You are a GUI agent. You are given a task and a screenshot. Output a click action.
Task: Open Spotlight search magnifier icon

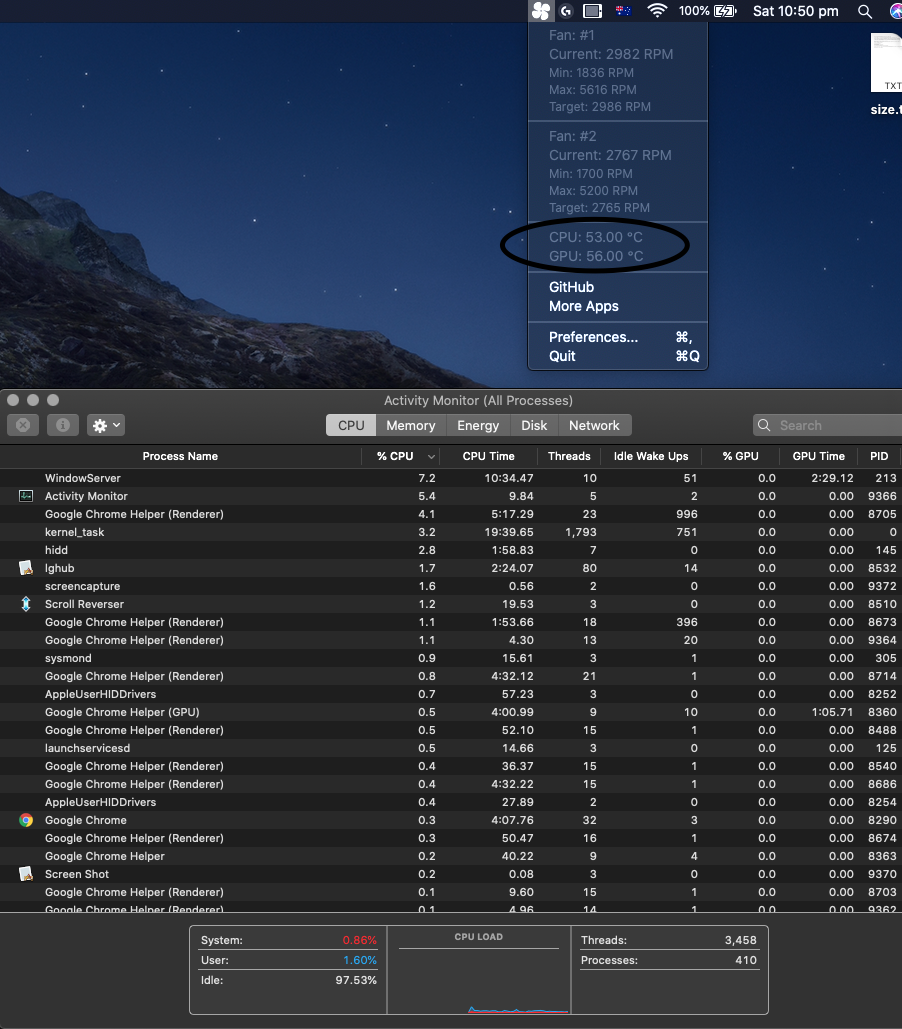point(865,11)
